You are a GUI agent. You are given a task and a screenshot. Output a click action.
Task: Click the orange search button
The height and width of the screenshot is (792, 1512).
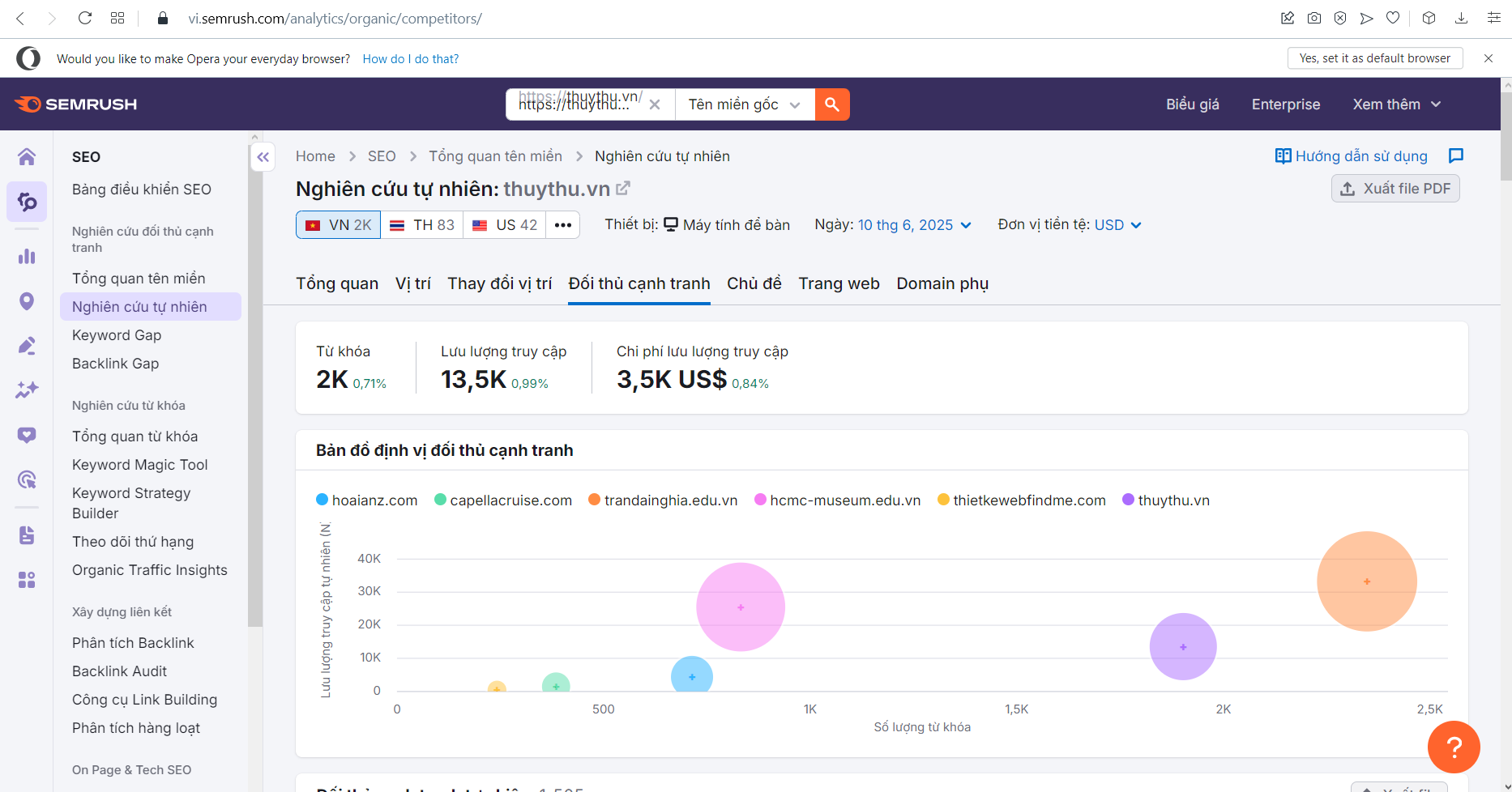(x=832, y=104)
